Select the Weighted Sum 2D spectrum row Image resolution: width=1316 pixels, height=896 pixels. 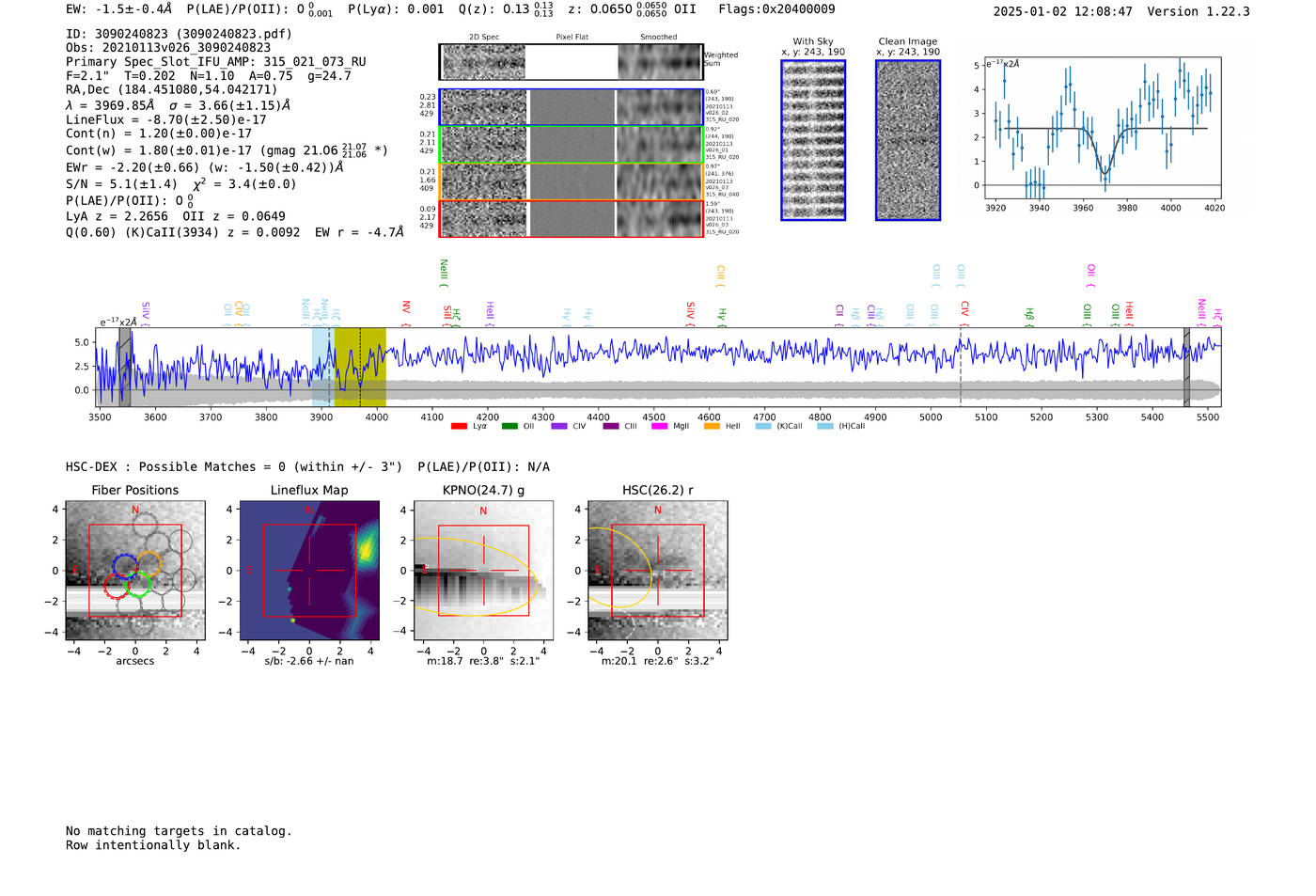click(x=571, y=62)
